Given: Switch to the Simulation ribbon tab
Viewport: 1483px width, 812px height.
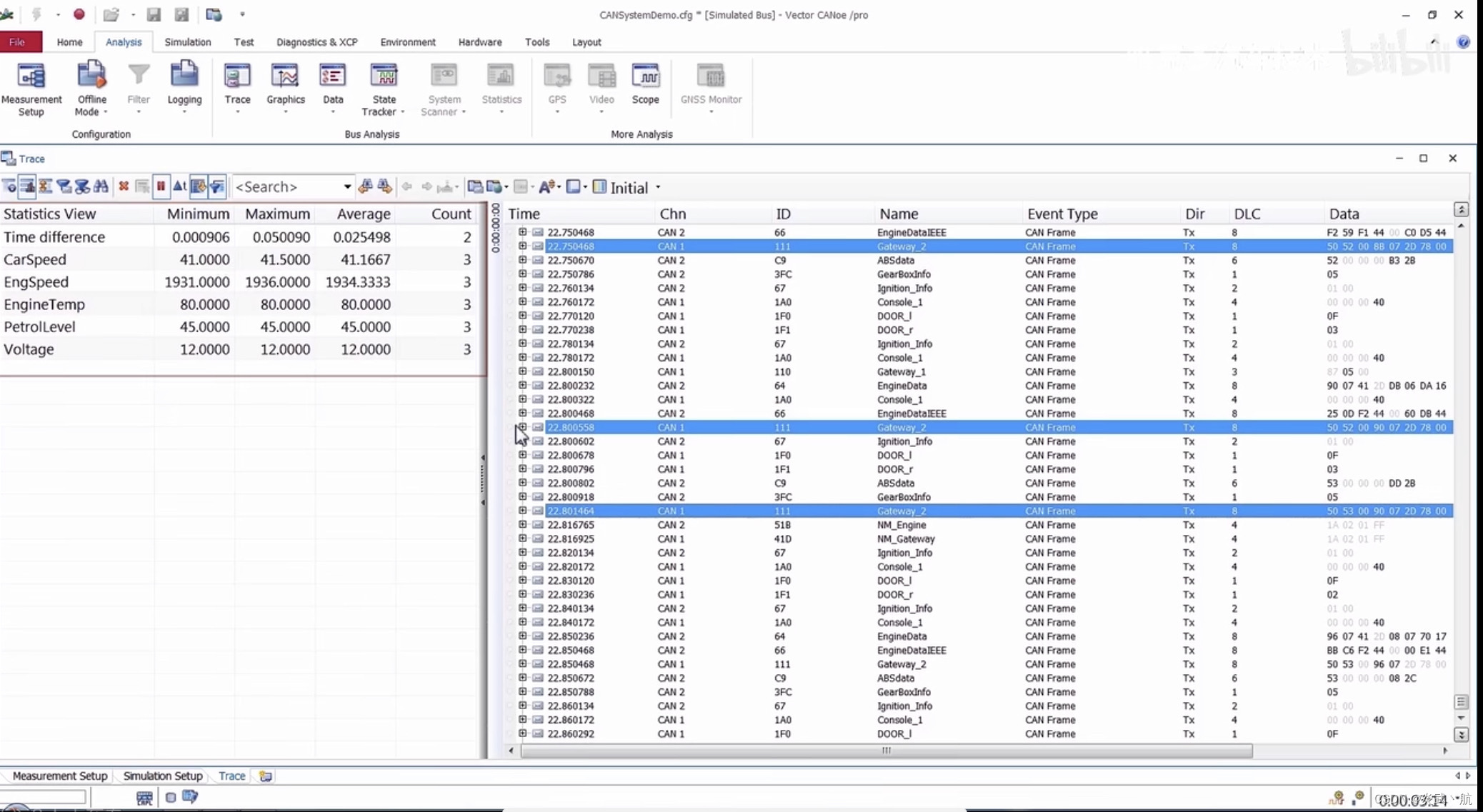Looking at the screenshot, I should pyautogui.click(x=187, y=42).
